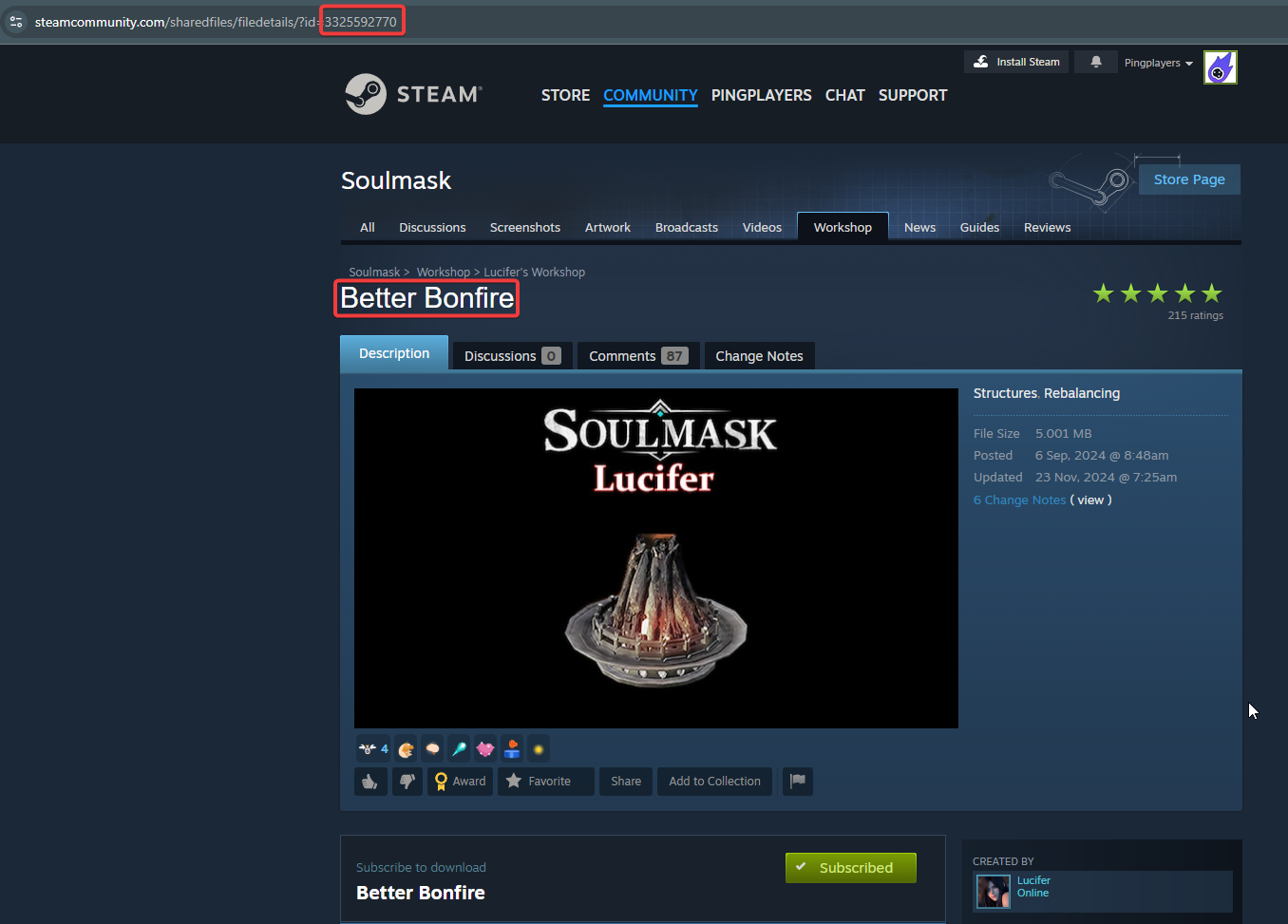Open the Pingplayers account dropdown
This screenshot has width=1288, height=924.
pos(1158,63)
